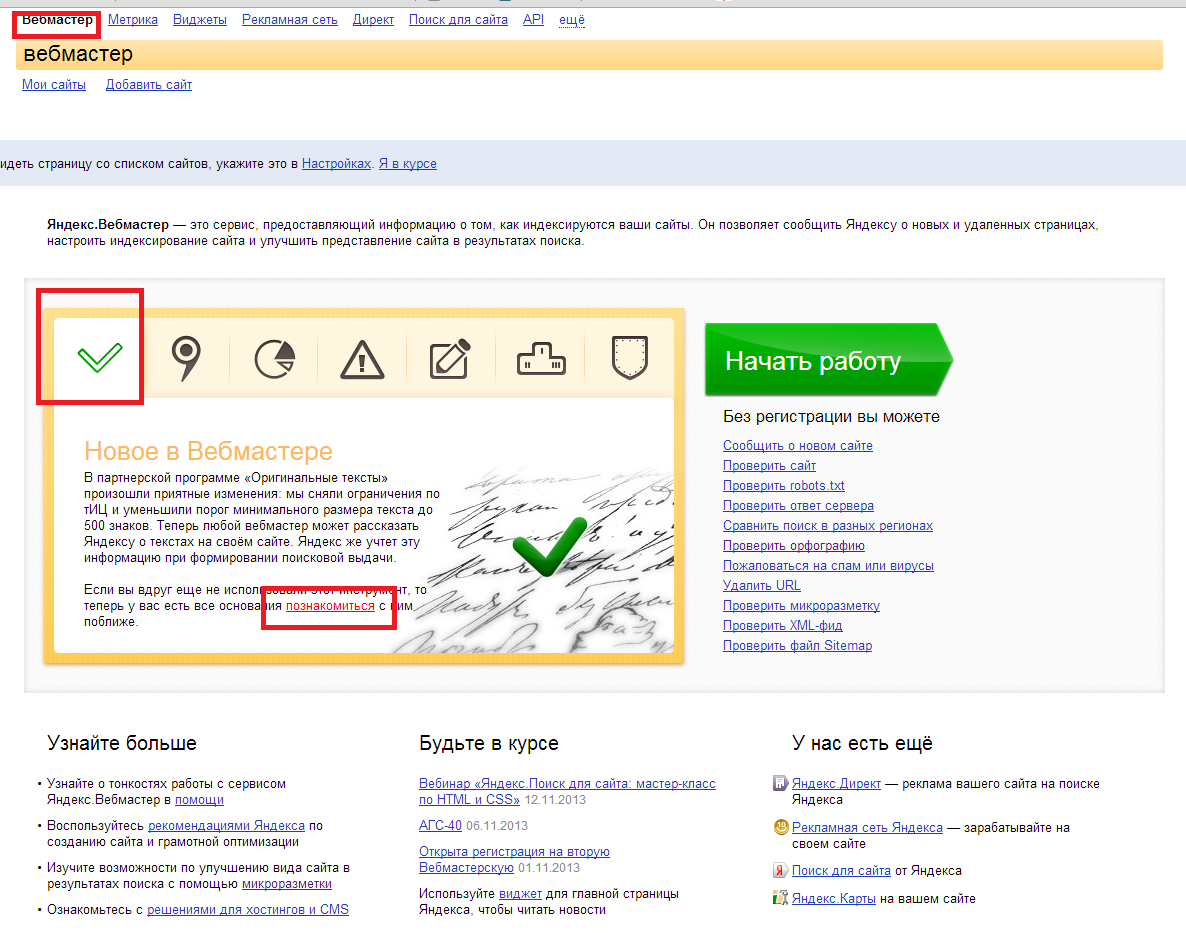Open the map pin location tab icon
1186x933 pixels.
click(186, 358)
